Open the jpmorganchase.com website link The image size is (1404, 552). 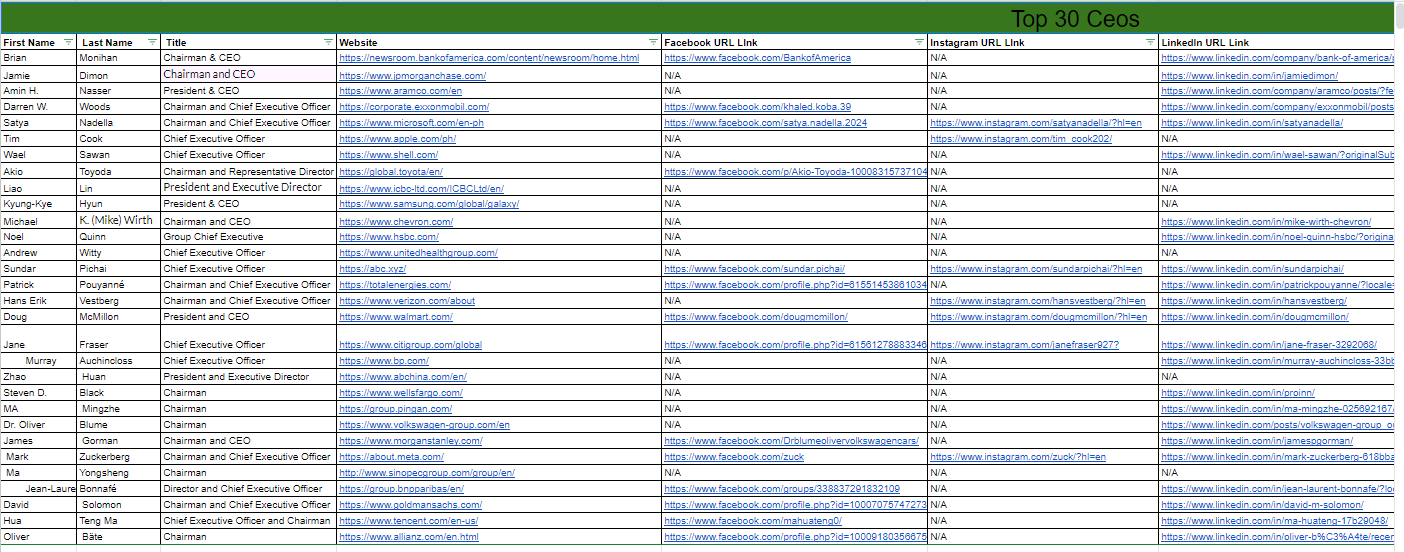413,75
